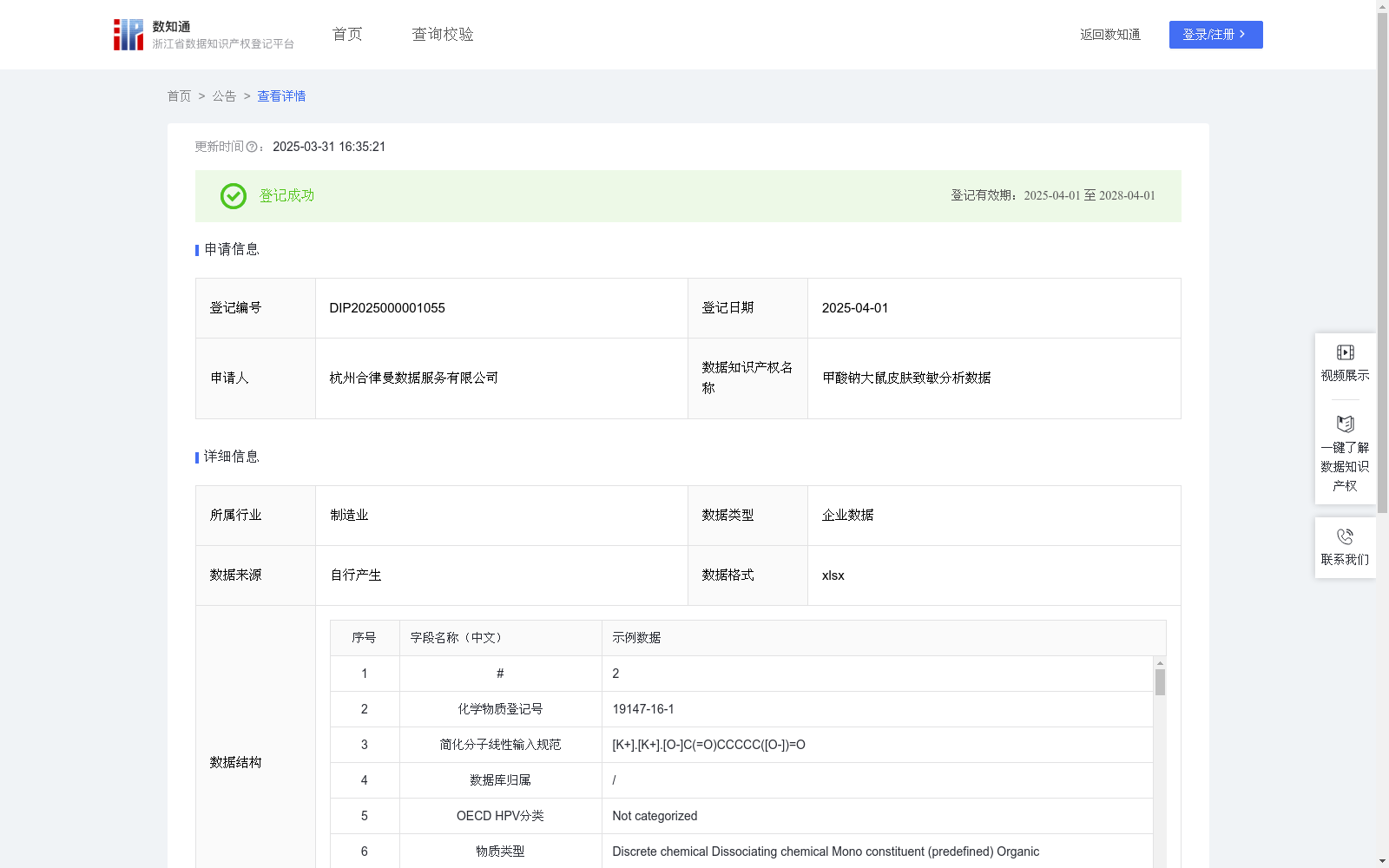Click the # field name in row 1
This screenshot has width=1389, height=868.
(x=500, y=674)
